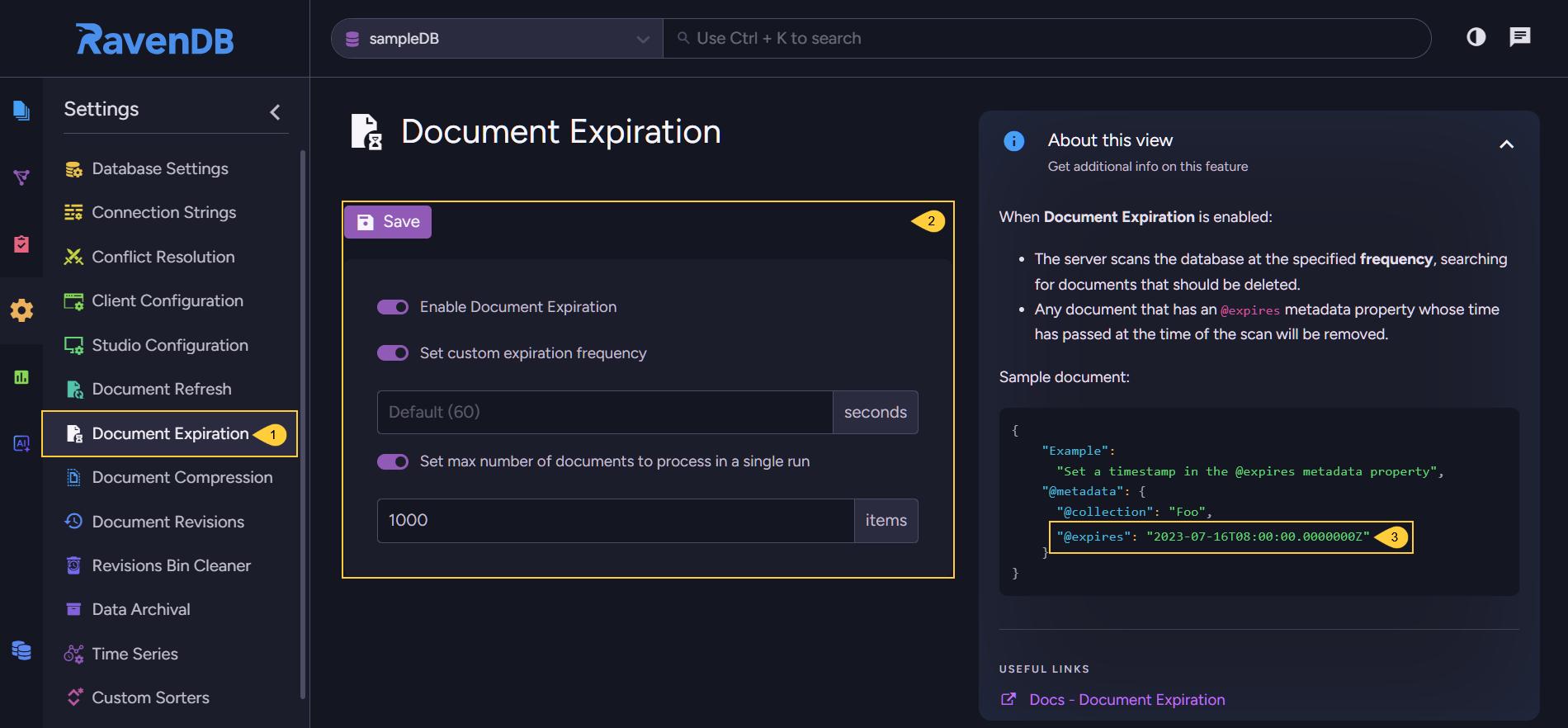Select the Settings gear icon in rail
Viewport: 1568px width, 728px height.
21,310
